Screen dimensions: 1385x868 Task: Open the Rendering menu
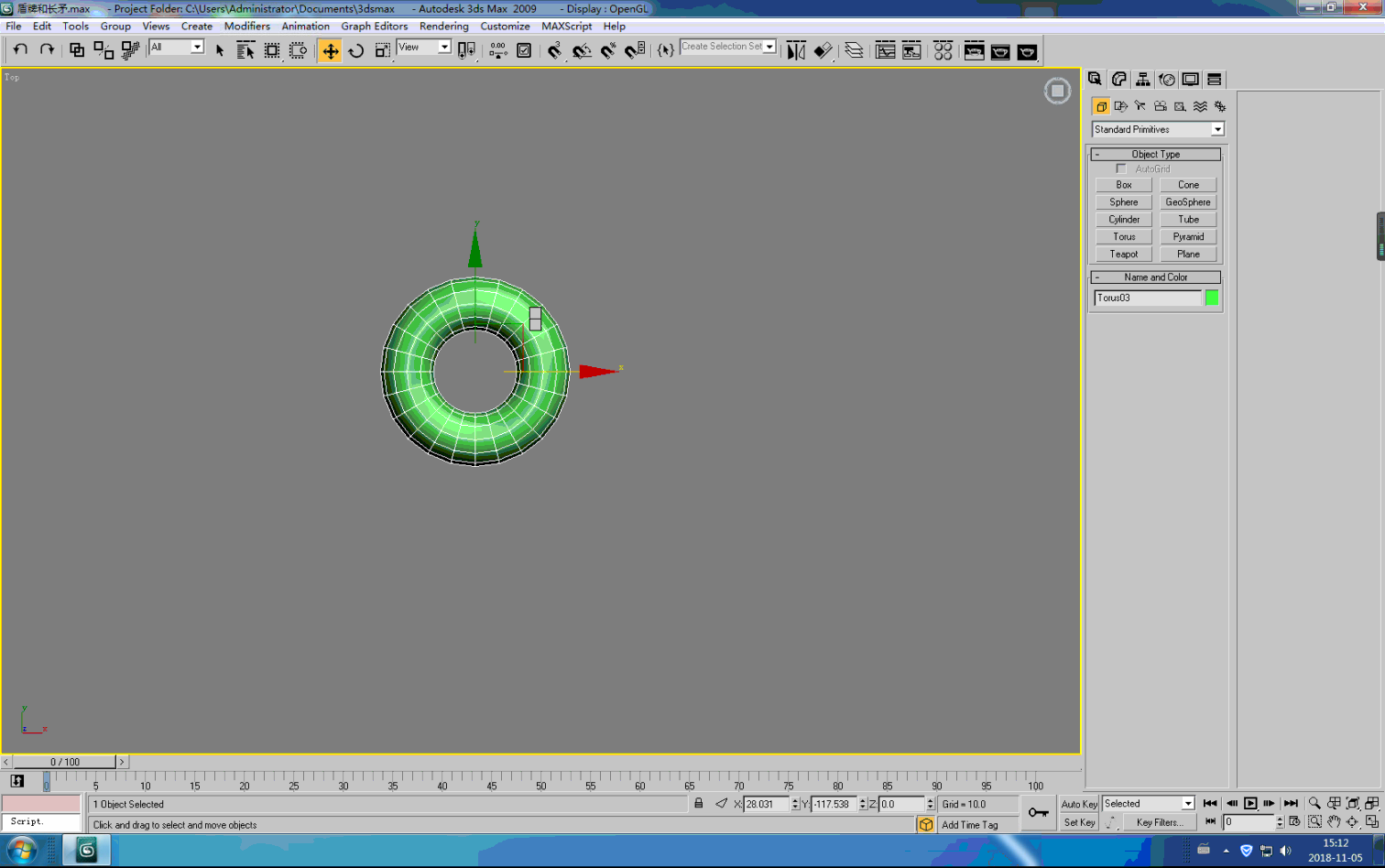(444, 26)
